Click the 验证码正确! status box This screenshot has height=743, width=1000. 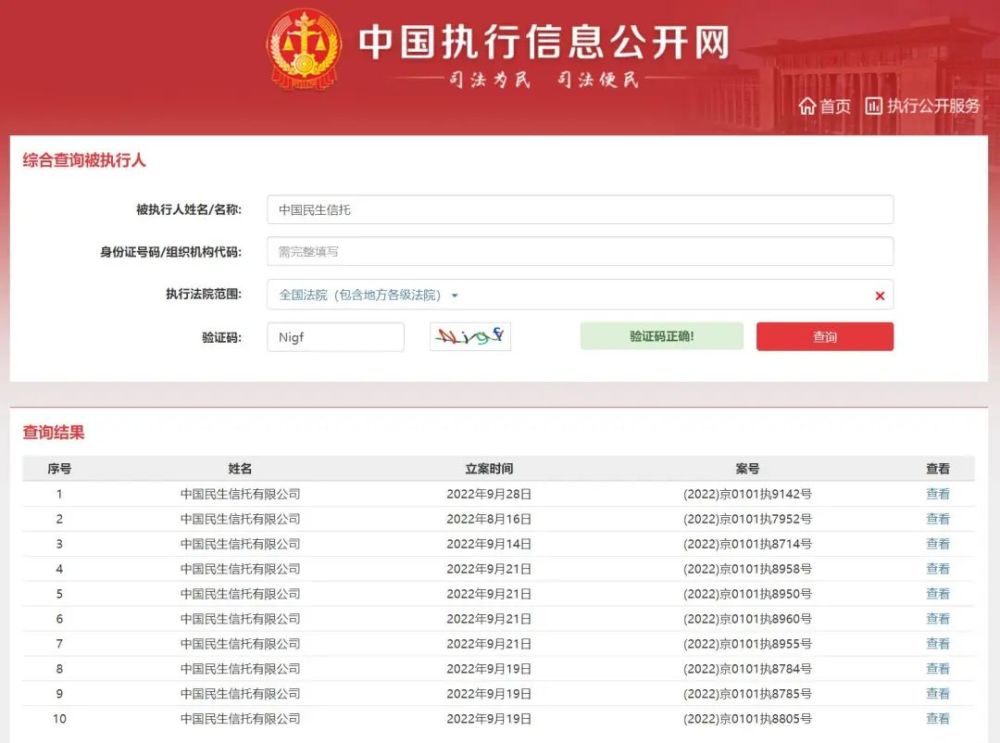(661, 336)
